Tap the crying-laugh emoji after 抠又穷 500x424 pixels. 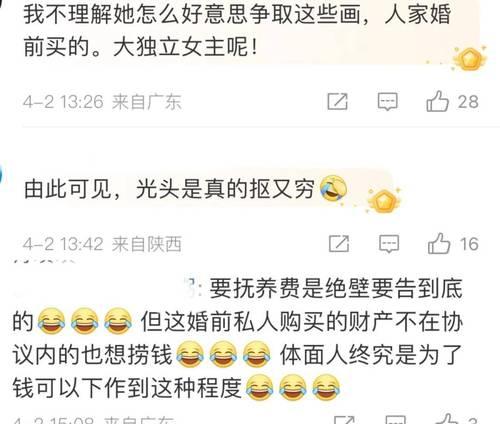333,189
